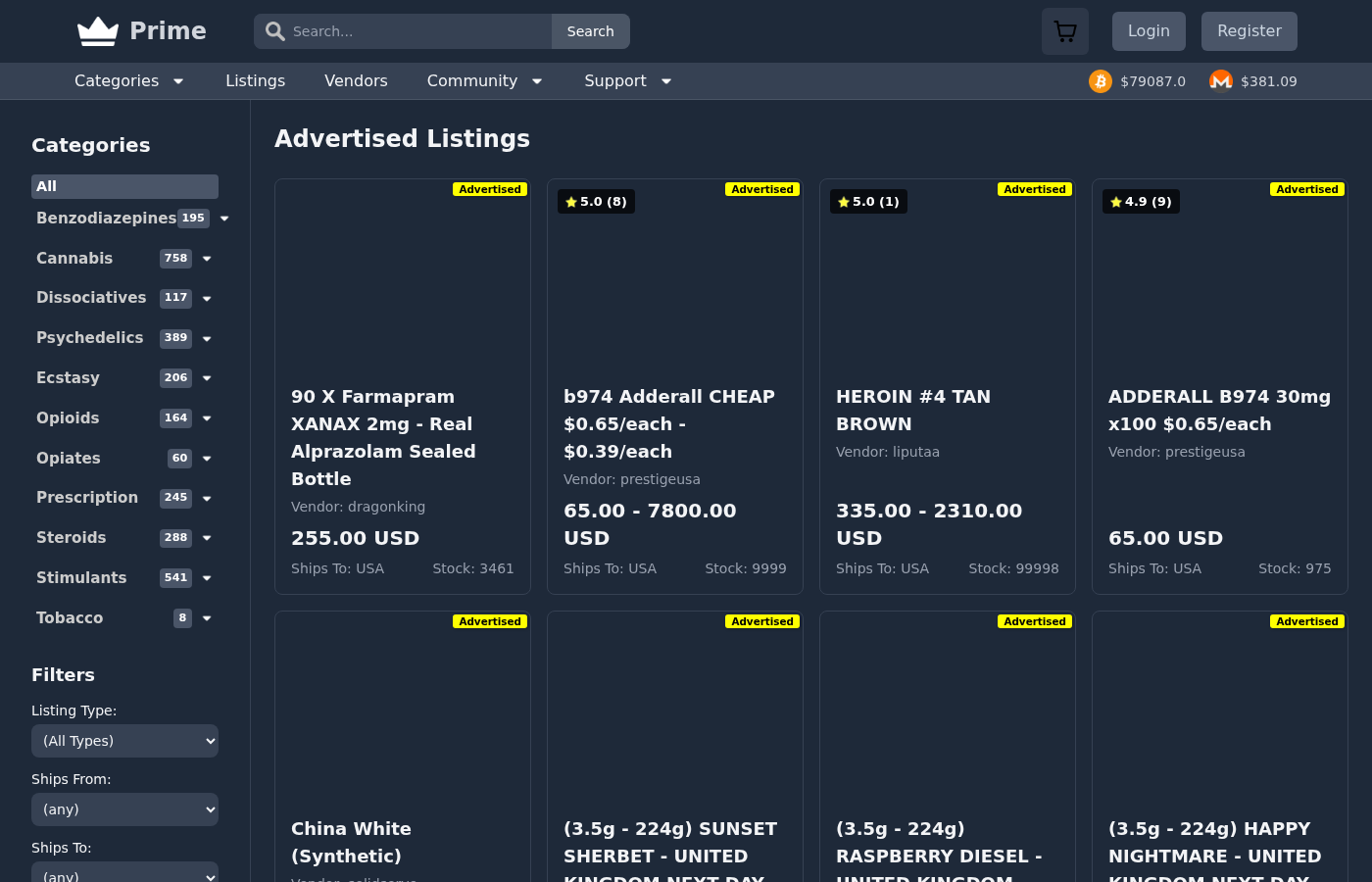Select the Steroids category link

click(71, 538)
